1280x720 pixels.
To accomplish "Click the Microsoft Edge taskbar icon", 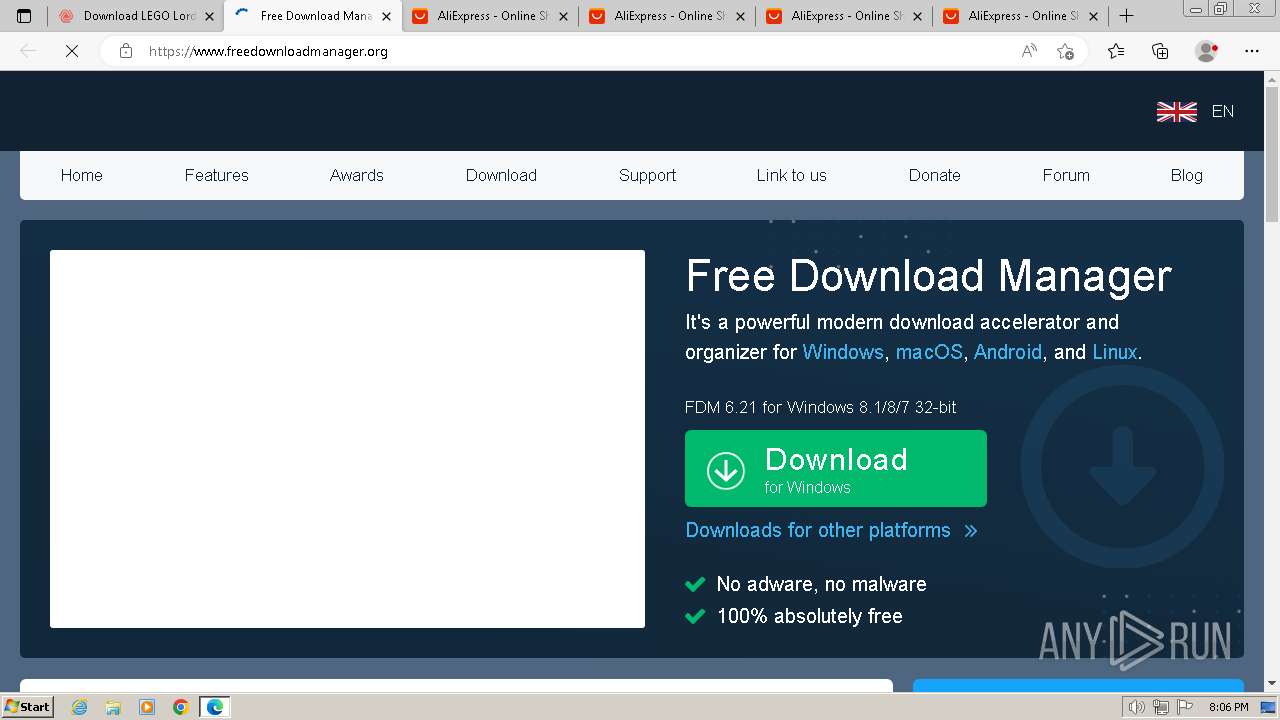I will [215, 707].
